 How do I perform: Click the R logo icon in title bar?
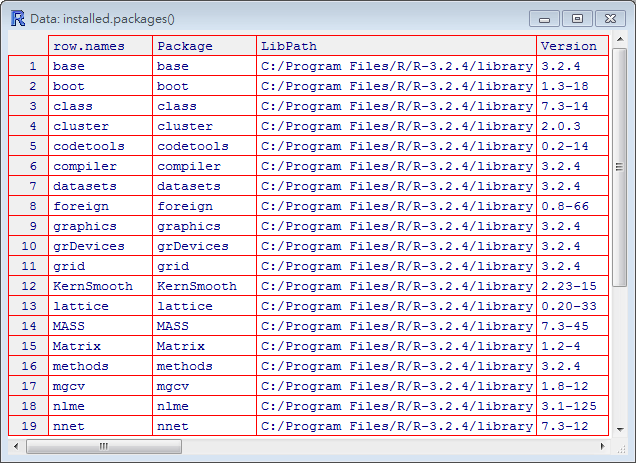pyautogui.click(x=17, y=19)
